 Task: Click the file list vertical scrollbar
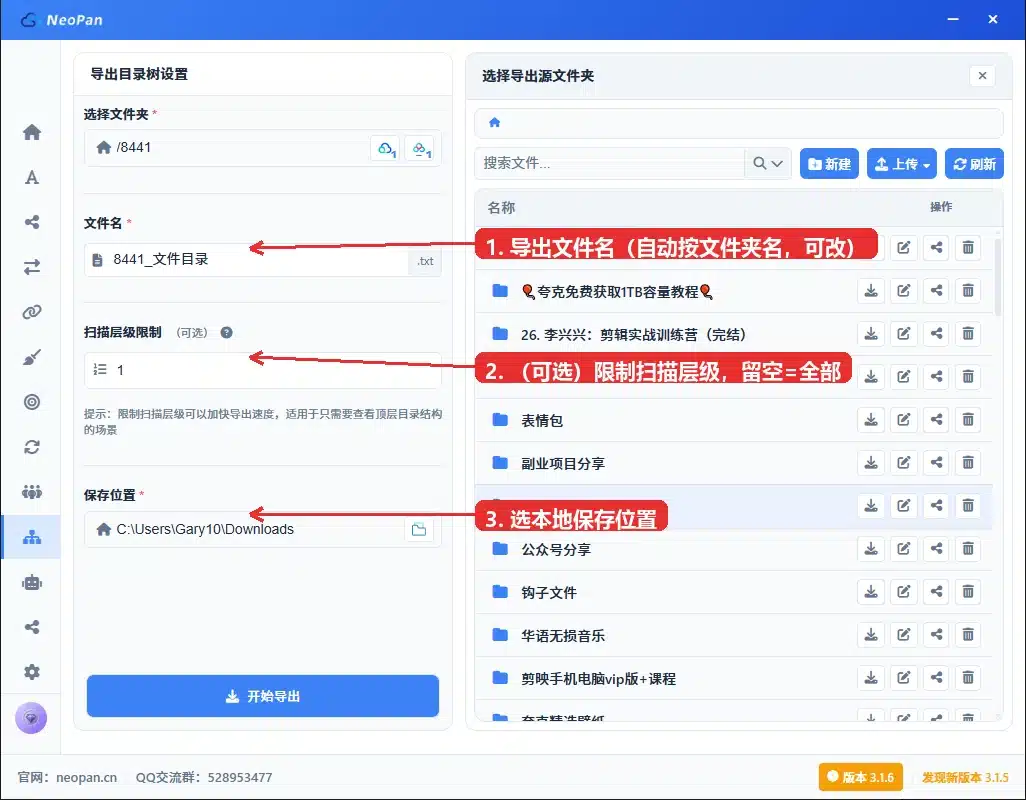pos(998,278)
